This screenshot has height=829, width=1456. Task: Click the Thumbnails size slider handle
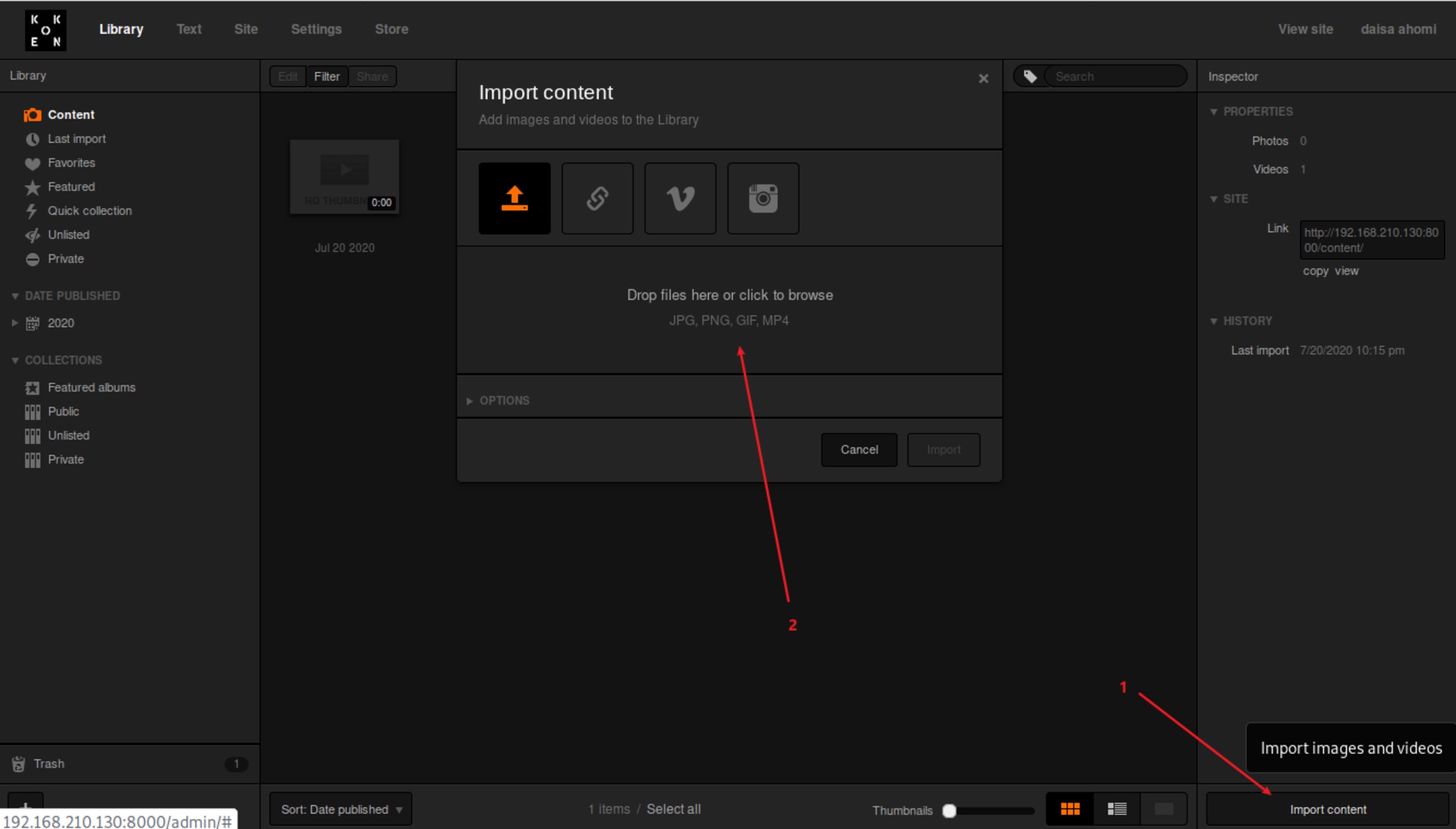(949, 810)
